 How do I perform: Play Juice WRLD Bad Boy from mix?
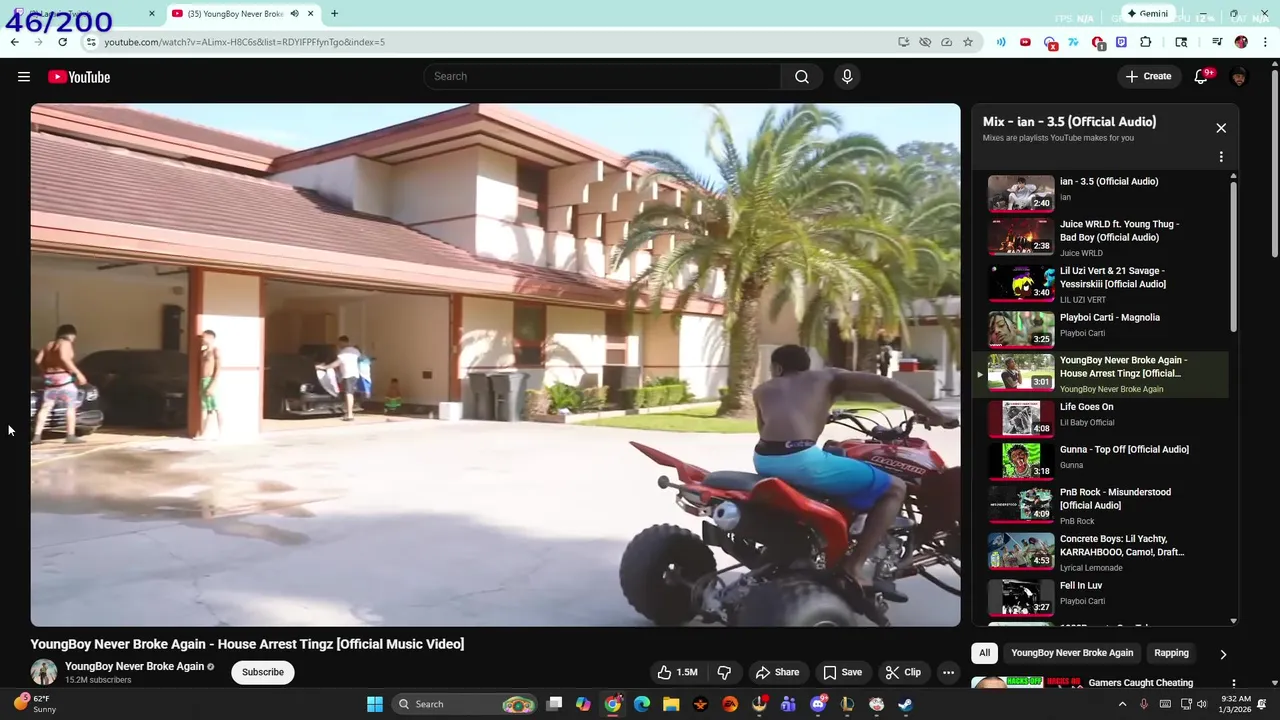(1100, 238)
